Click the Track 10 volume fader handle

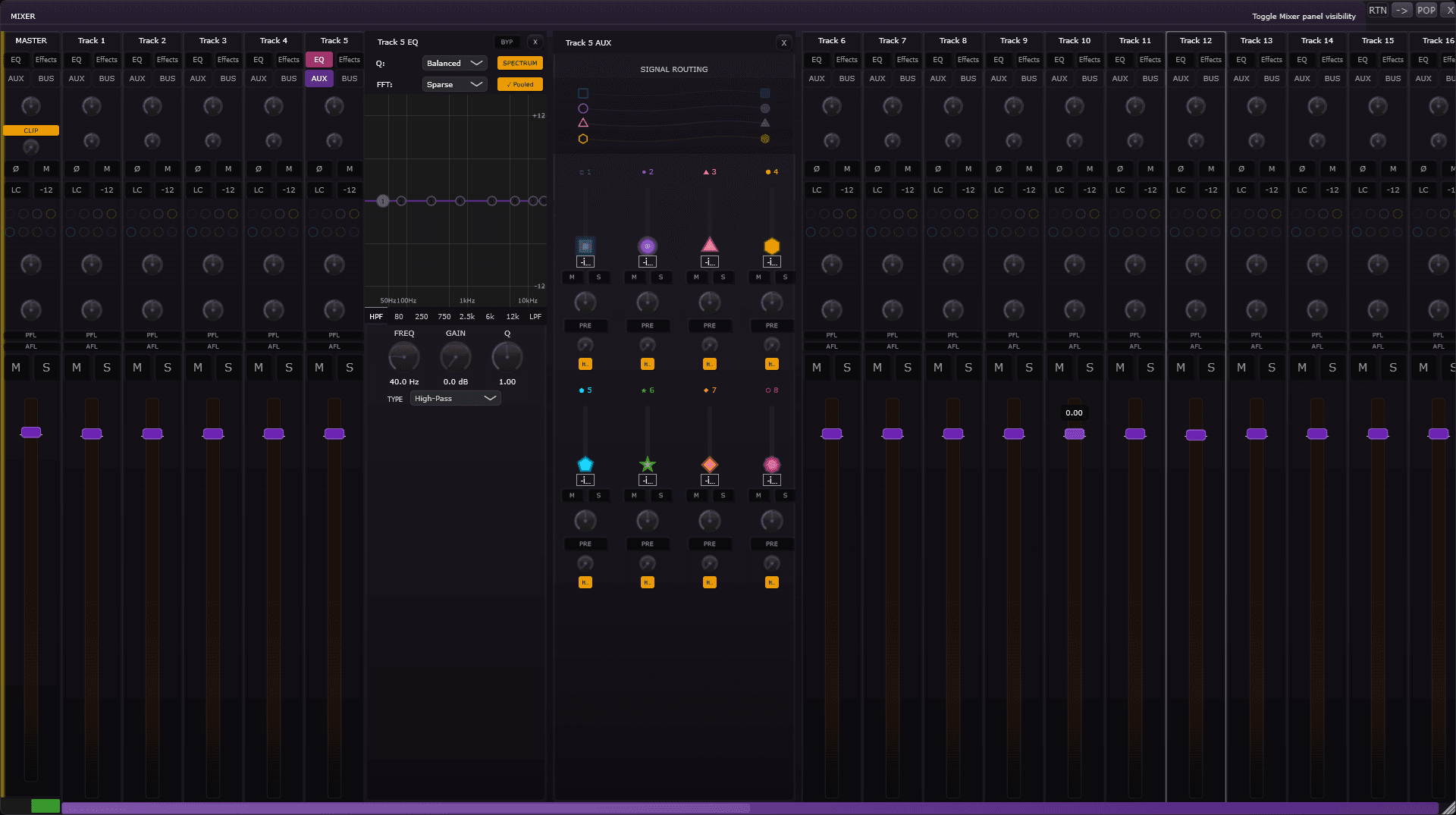pyautogui.click(x=1074, y=434)
